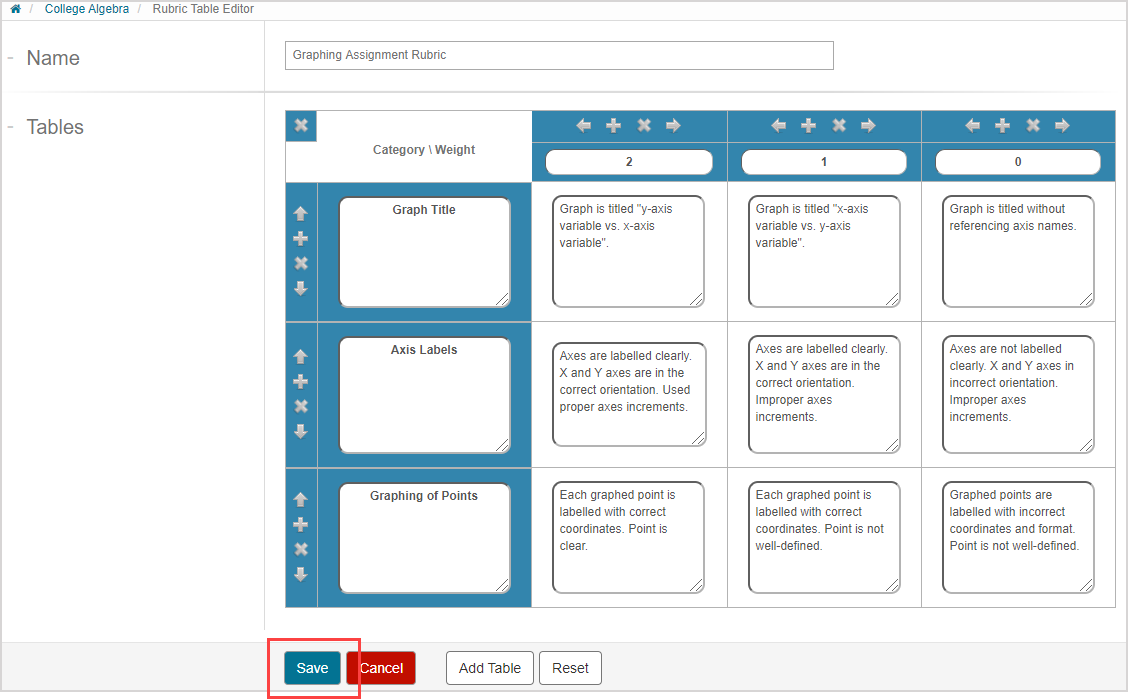
Task: Add a column next to weight 2
Action: pyautogui.click(x=614, y=126)
